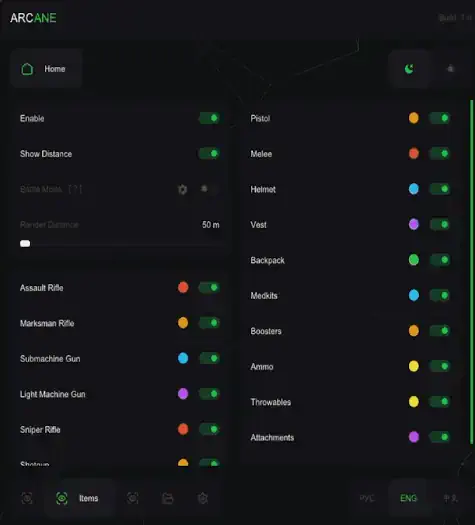Turn off the Medkits toggle
The height and width of the screenshot is (525, 475).
click(x=440, y=295)
